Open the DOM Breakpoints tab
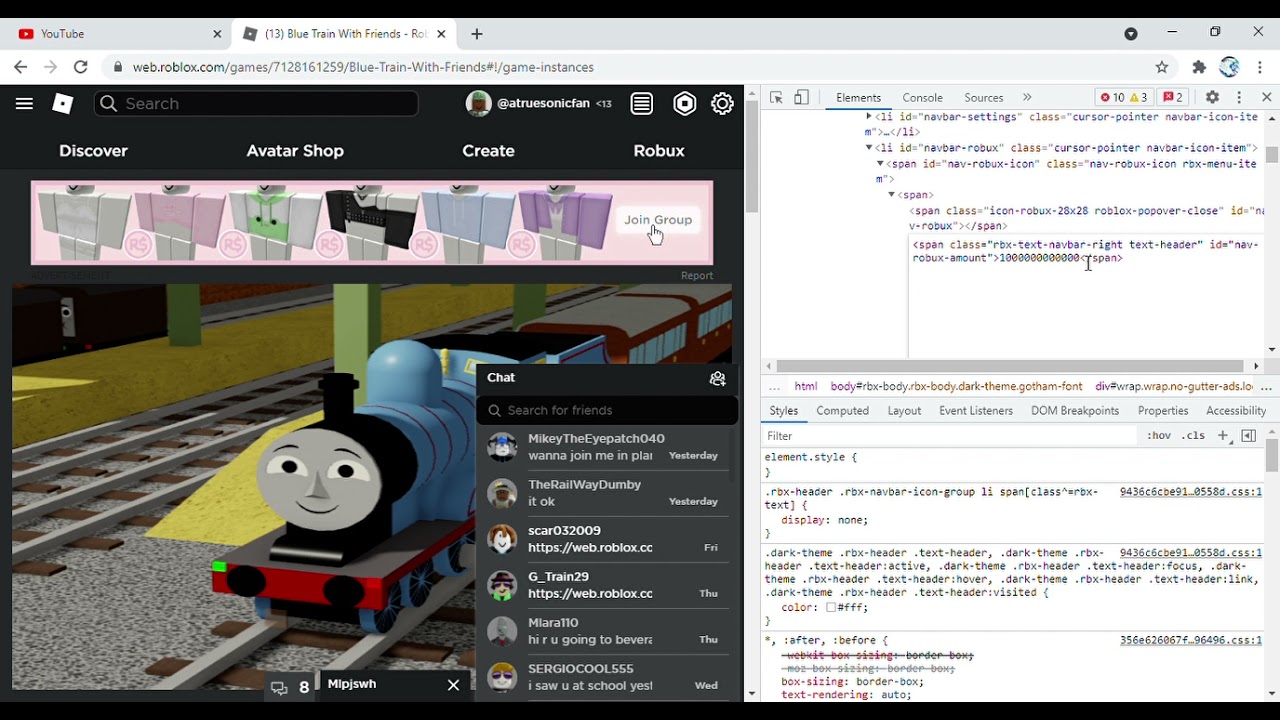Screen dimensions: 1280x720 click(1075, 411)
